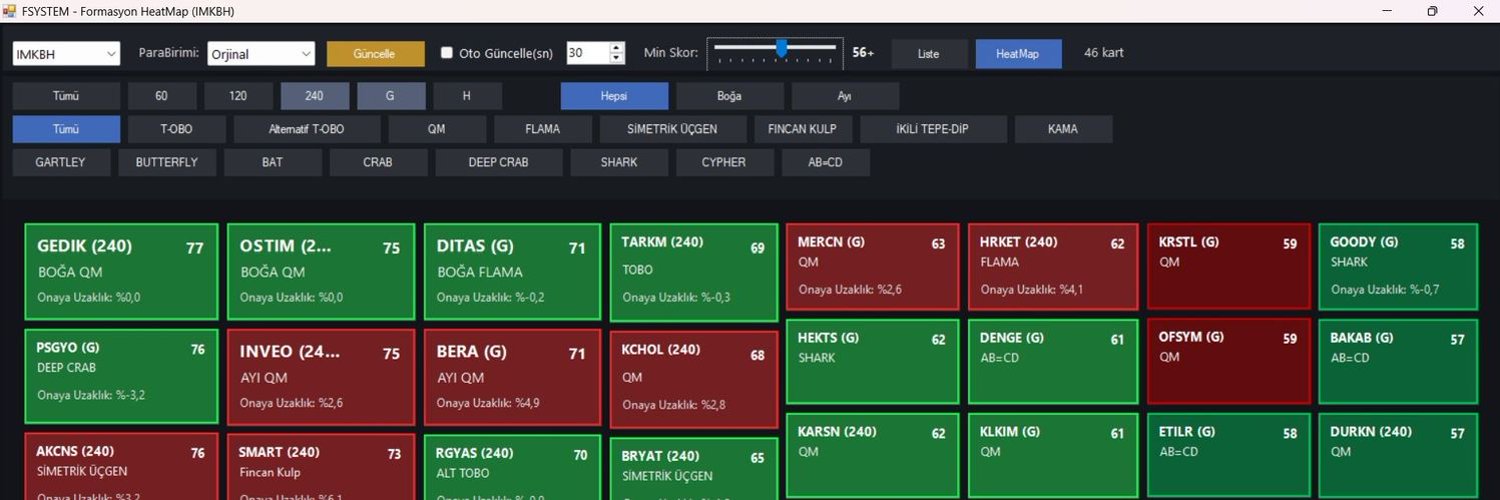Open the OFSYM (G) QM card
The image size is (1500, 500).
point(1229,360)
